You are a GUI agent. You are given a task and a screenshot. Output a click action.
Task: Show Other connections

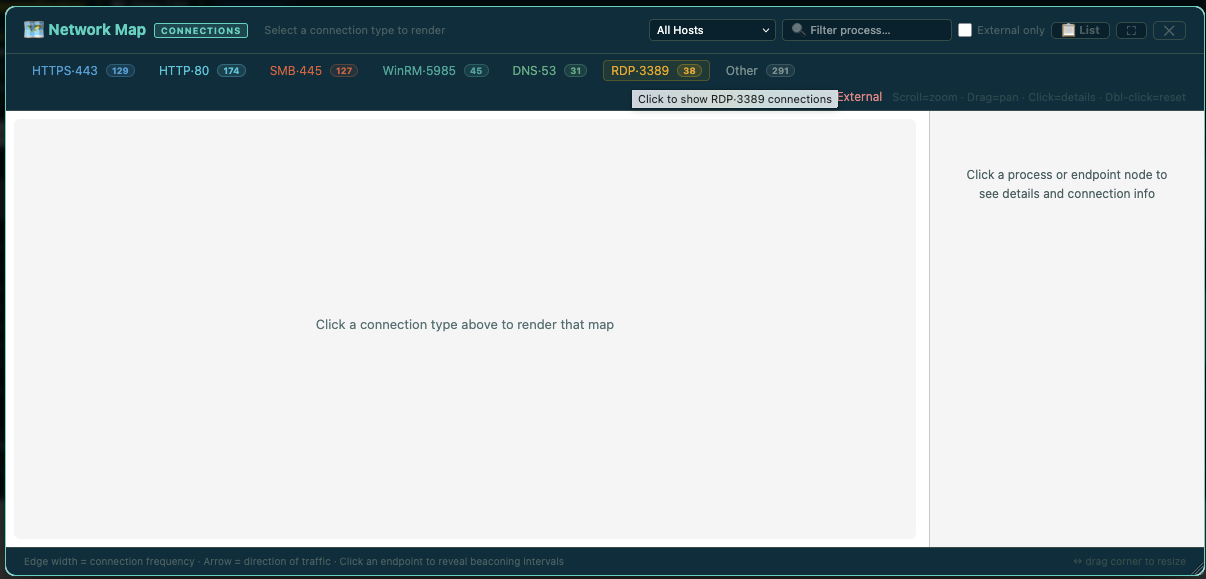(x=760, y=71)
